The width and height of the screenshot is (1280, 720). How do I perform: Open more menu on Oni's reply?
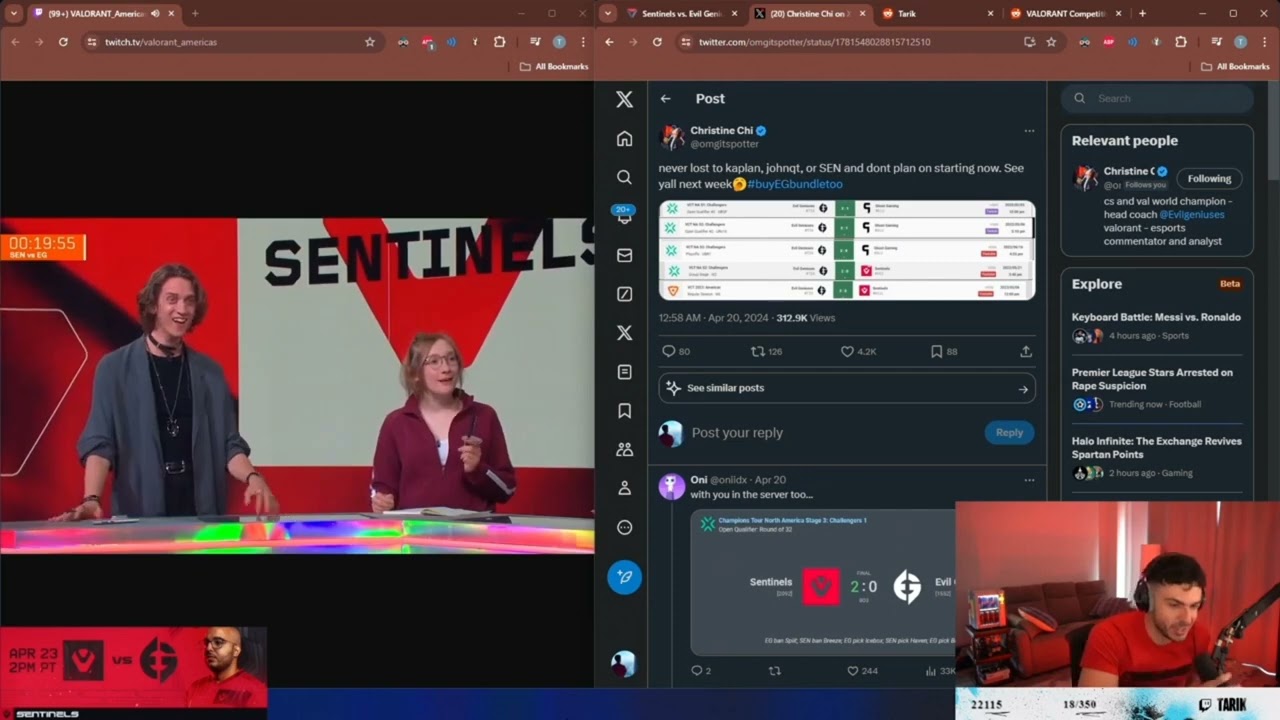[1029, 480]
